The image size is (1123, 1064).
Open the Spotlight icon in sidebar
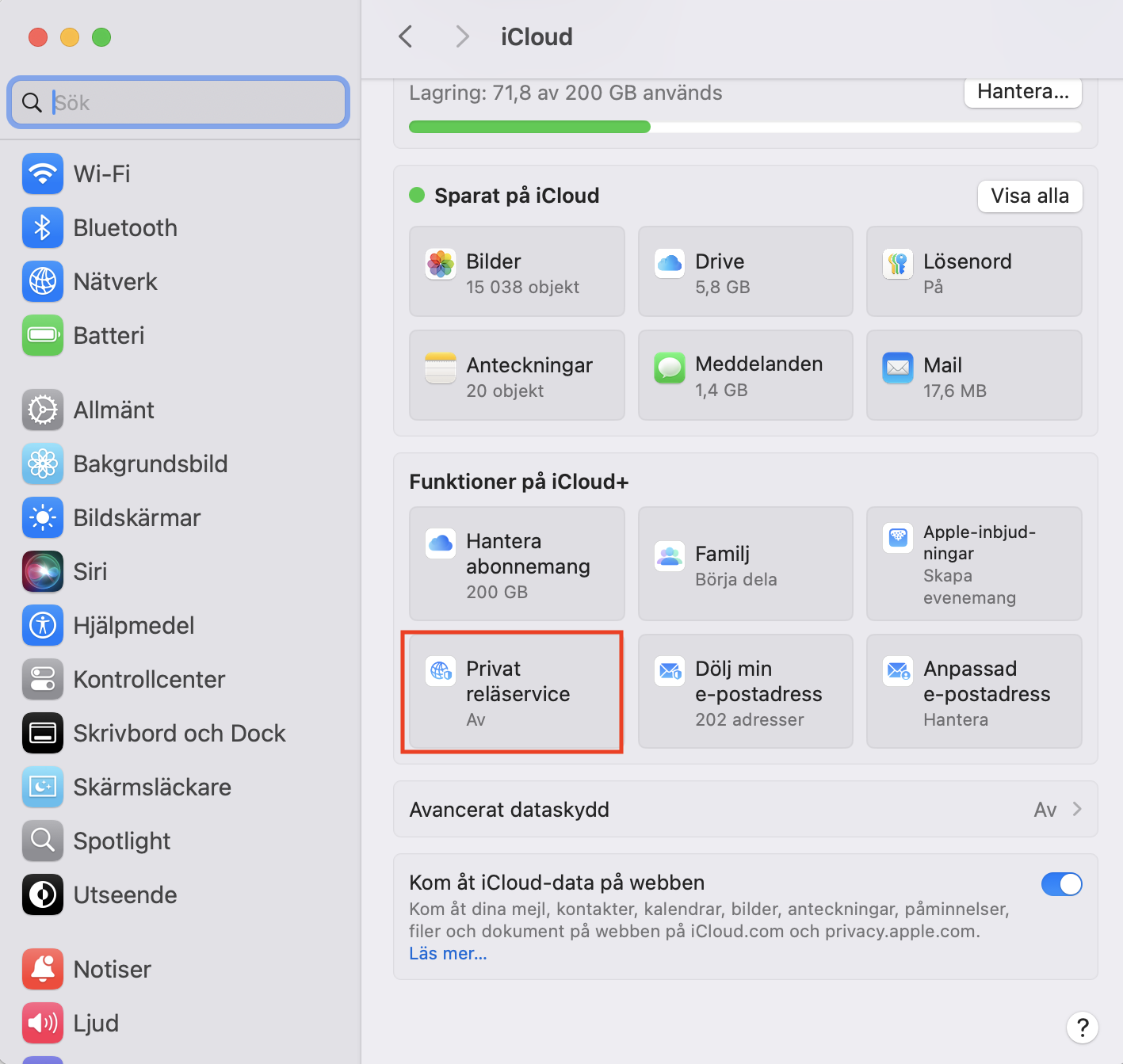coord(43,841)
